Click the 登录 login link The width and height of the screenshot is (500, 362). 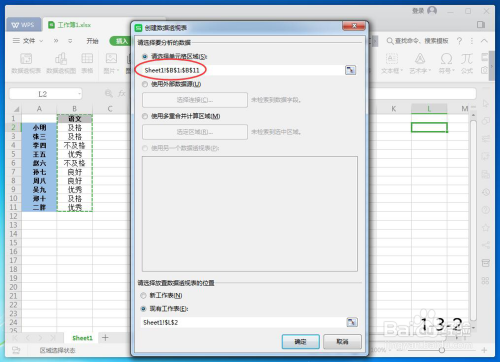click(x=418, y=11)
